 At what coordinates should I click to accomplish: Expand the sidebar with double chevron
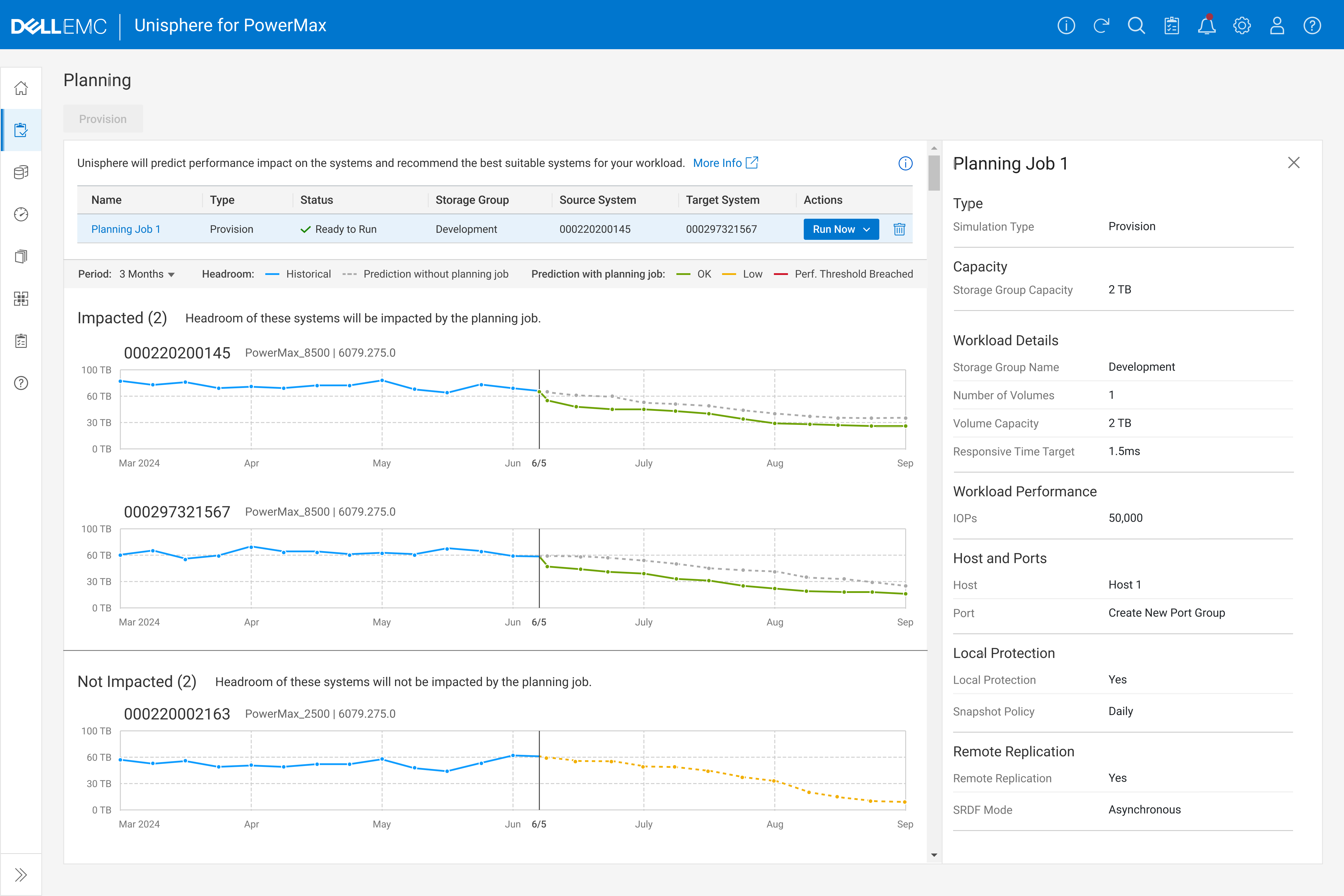click(x=21, y=874)
